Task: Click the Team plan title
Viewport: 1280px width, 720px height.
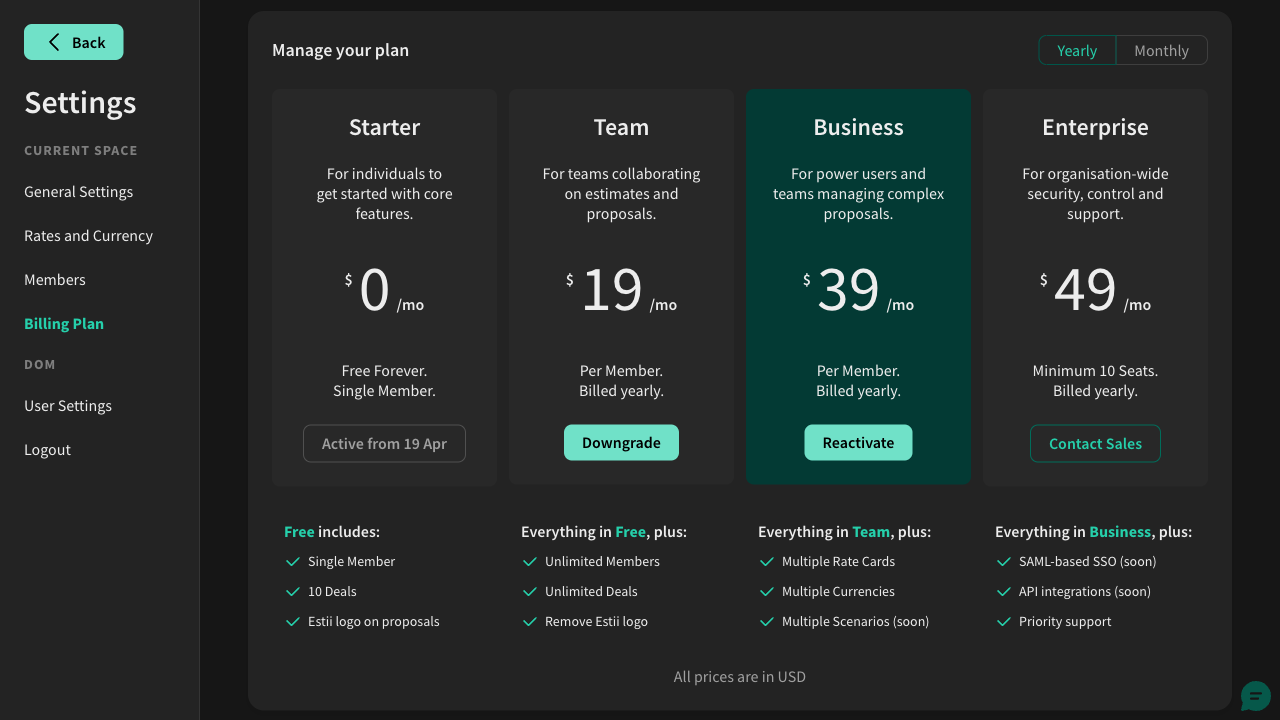Action: click(x=621, y=127)
